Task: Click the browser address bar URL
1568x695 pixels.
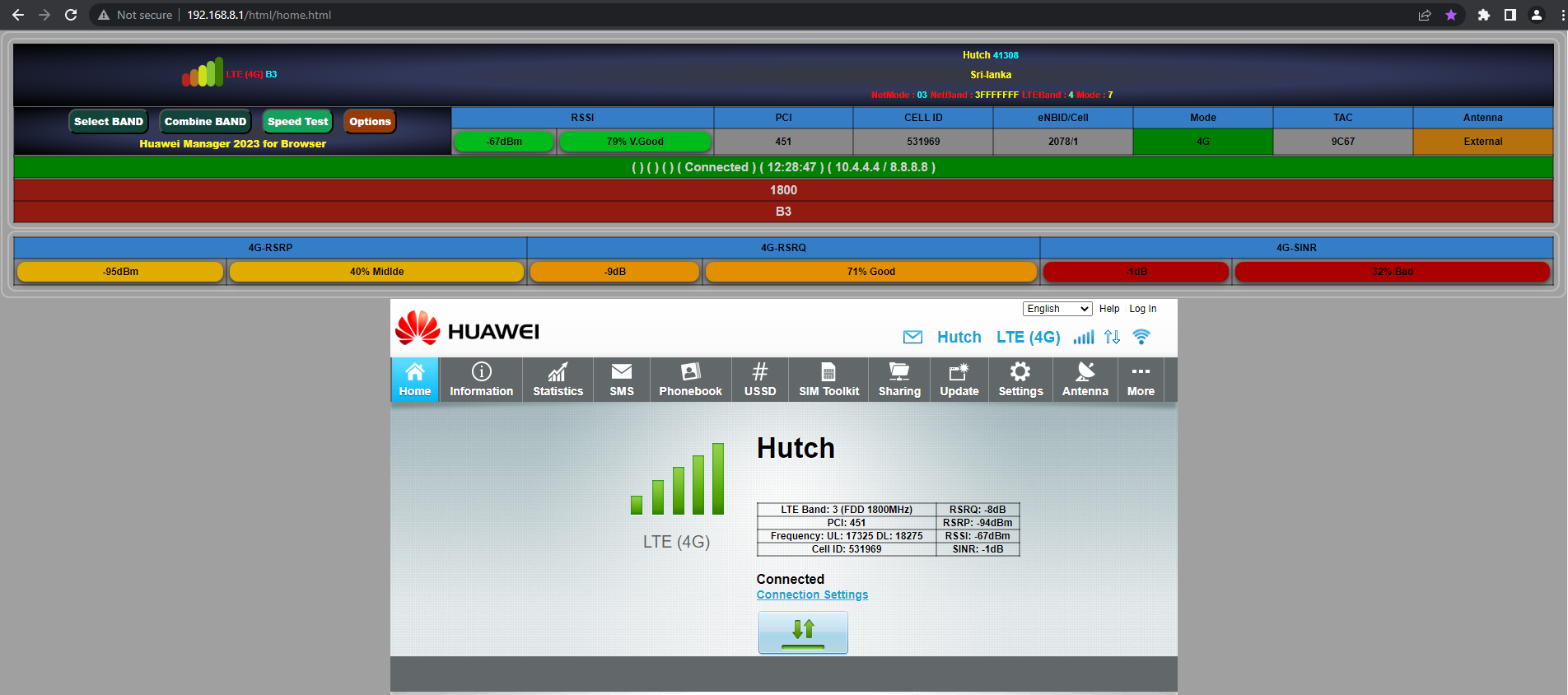Action: tap(259, 15)
